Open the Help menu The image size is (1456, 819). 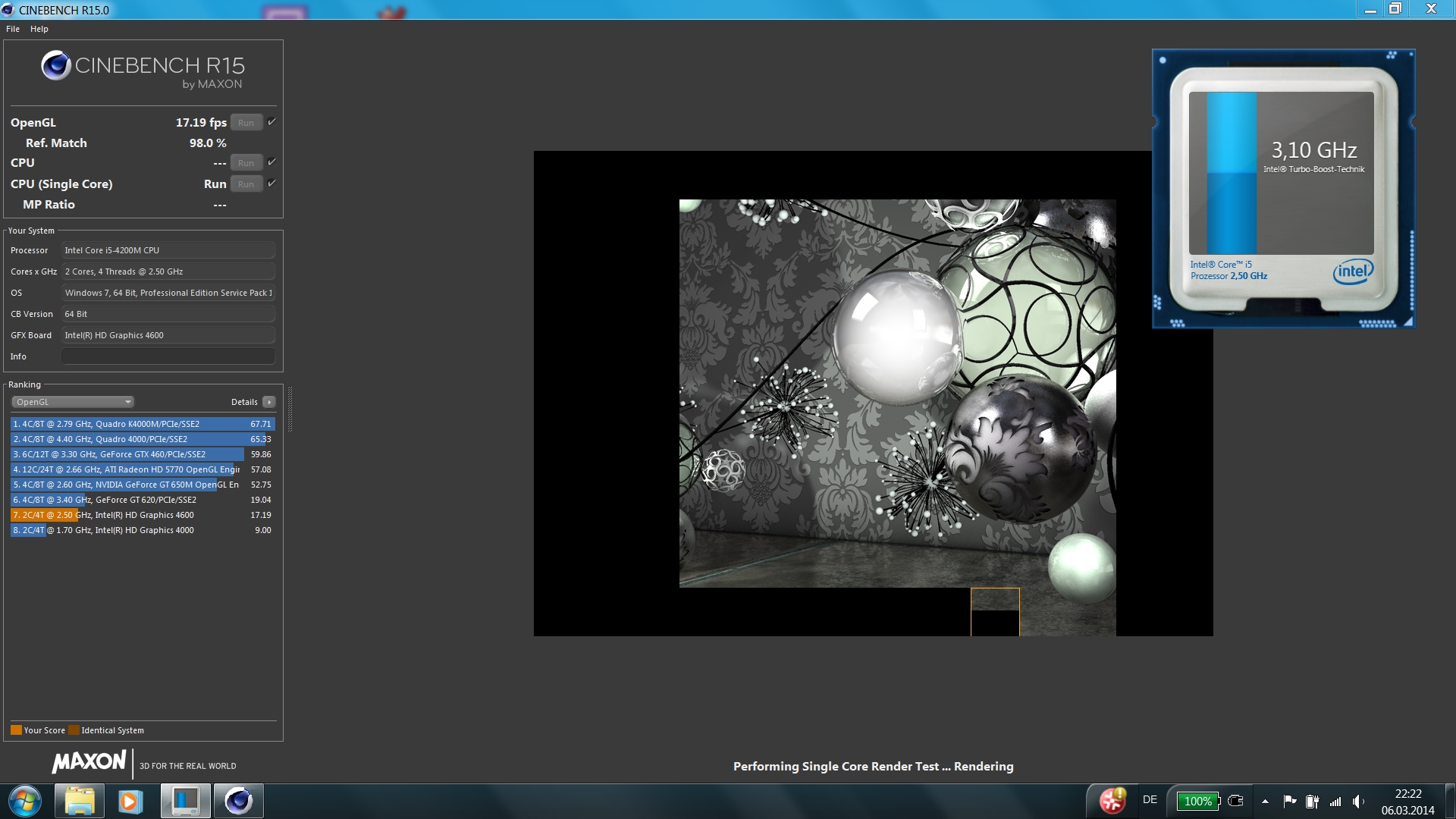39,29
